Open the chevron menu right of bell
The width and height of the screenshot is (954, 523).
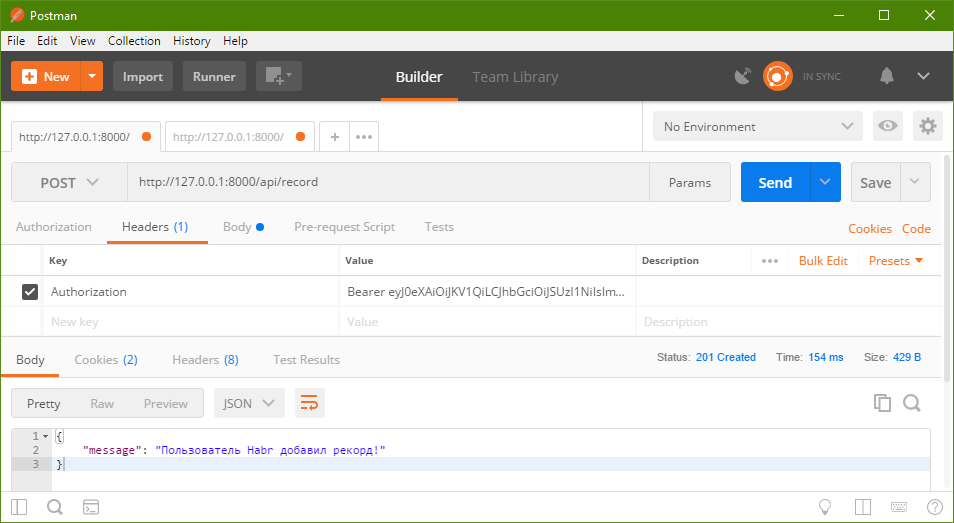click(924, 76)
